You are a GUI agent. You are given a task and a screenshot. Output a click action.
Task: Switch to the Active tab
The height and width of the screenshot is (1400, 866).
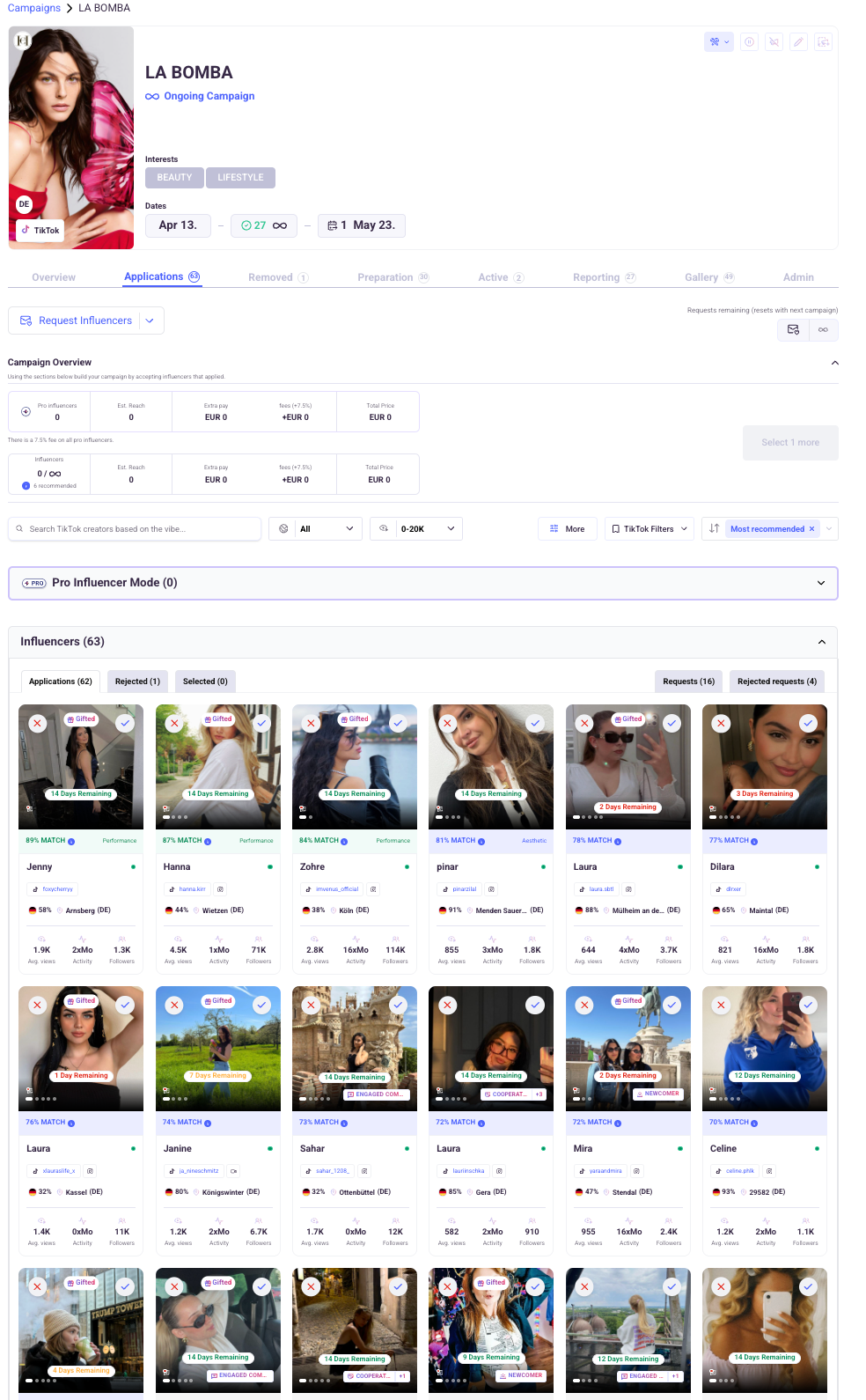pos(501,277)
